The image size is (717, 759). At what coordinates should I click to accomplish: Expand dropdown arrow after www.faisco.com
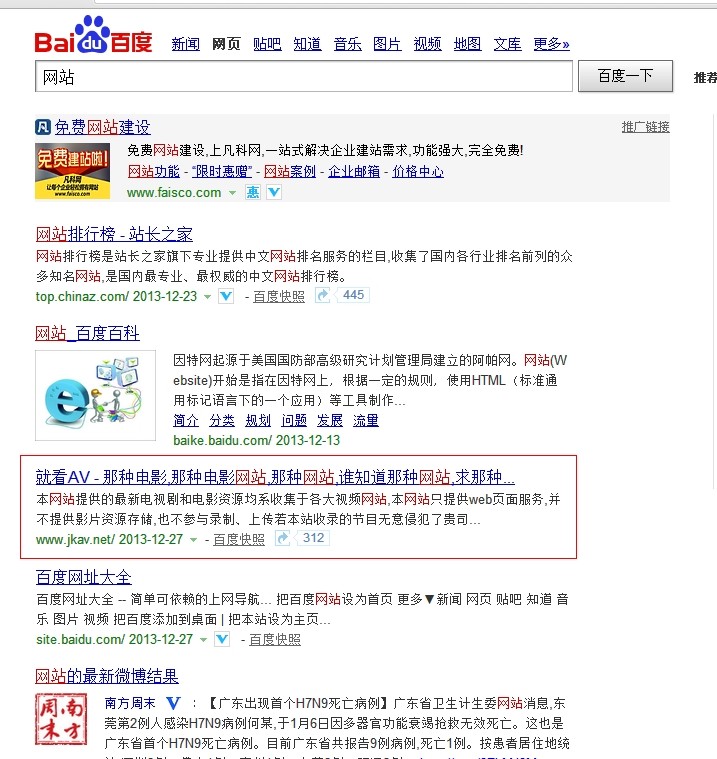point(232,193)
